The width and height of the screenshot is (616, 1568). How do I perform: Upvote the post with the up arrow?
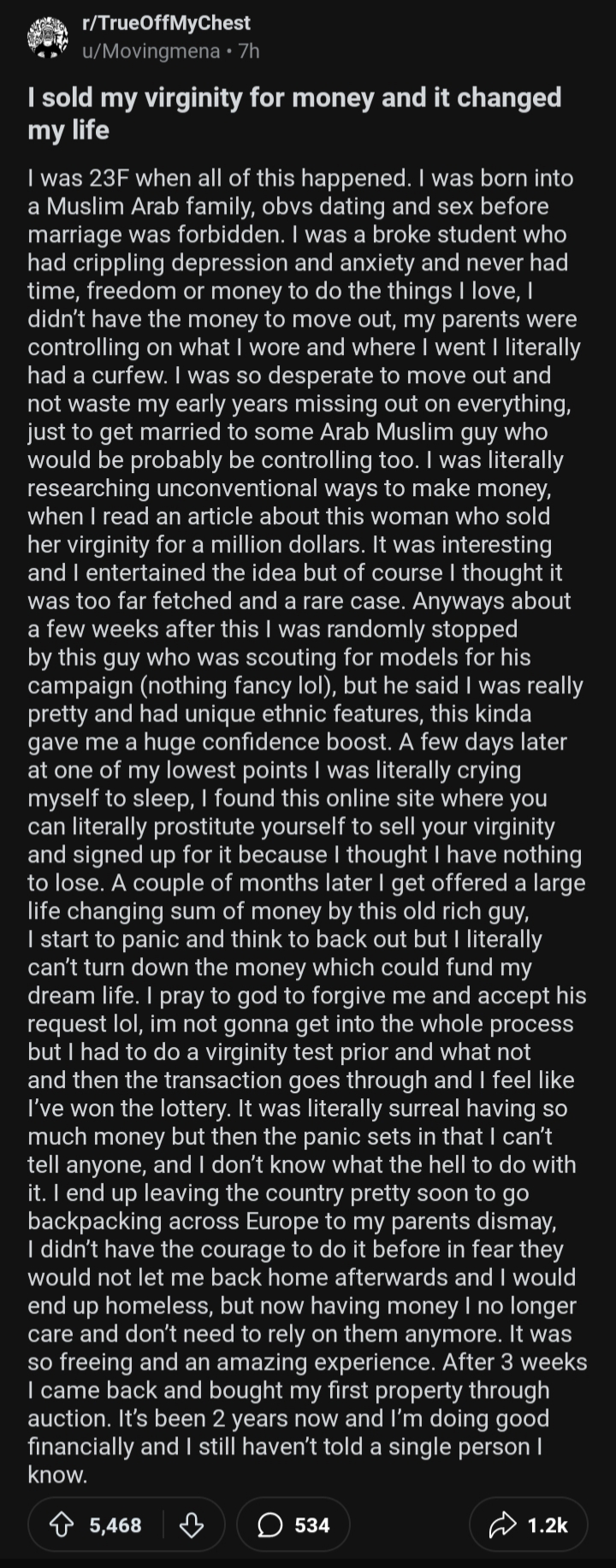pos(60,1524)
